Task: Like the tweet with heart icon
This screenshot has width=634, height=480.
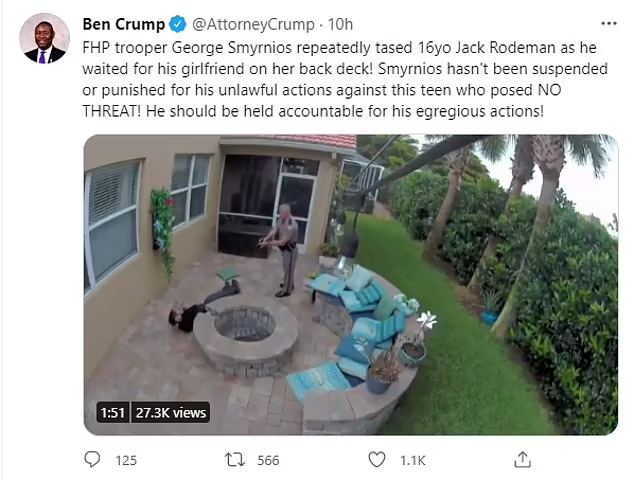Action: pyautogui.click(x=376, y=460)
